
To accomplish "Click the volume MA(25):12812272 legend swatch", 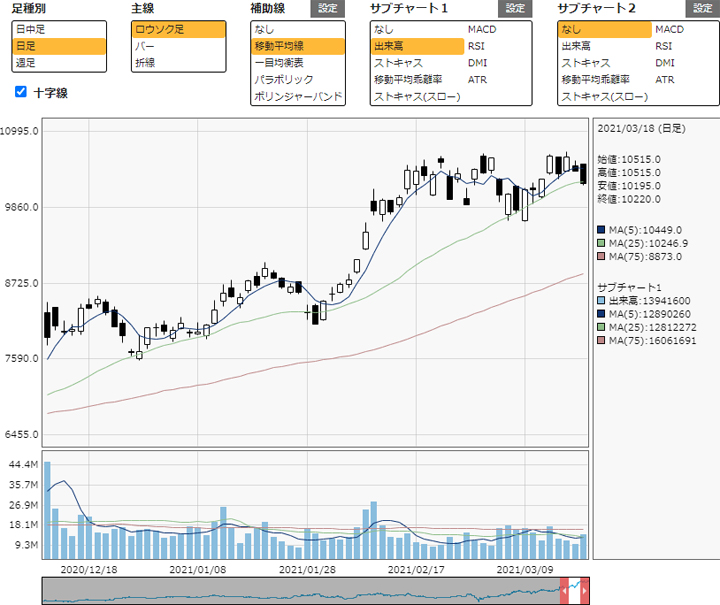I will (601, 327).
